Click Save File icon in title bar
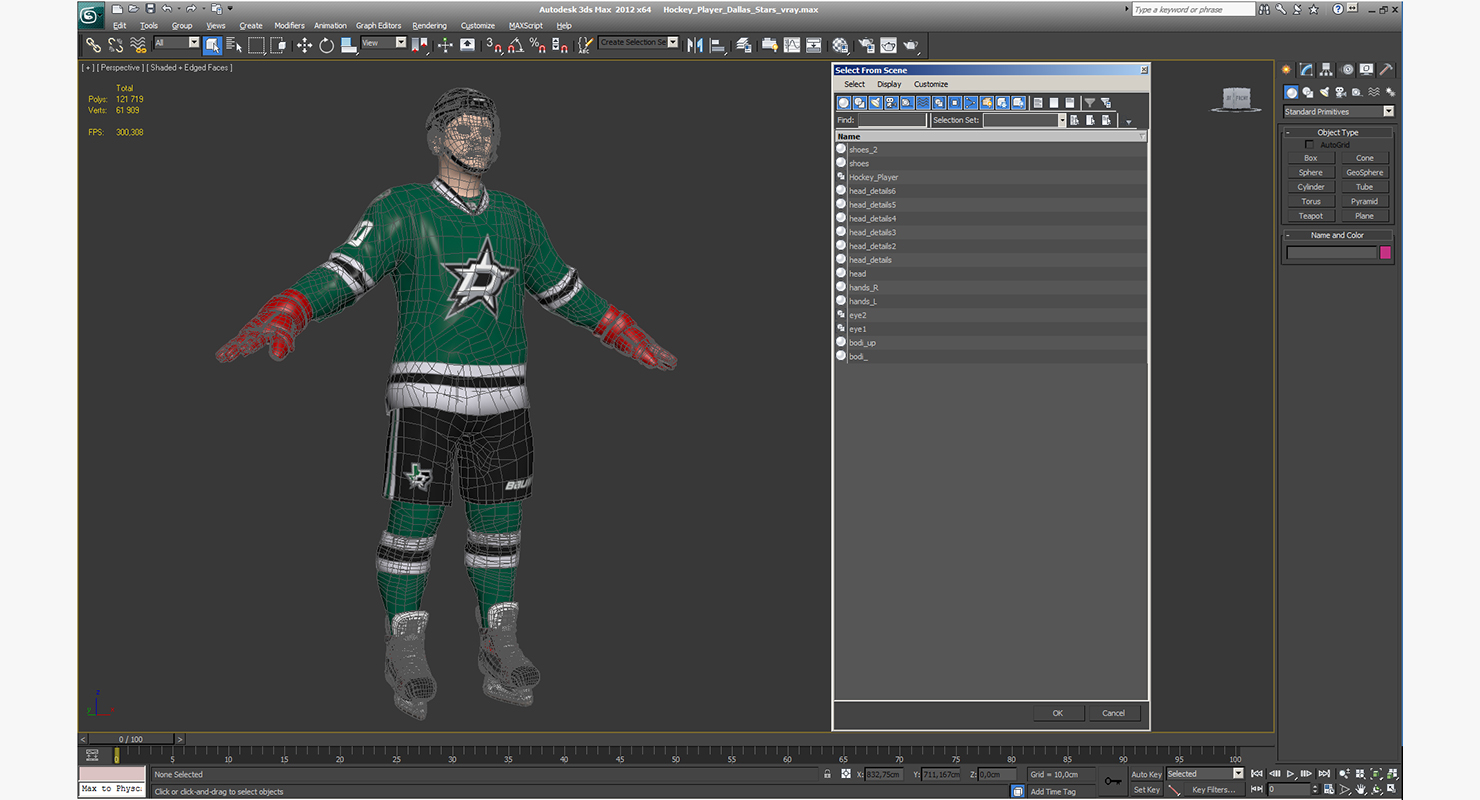The width and height of the screenshot is (1480, 800). [149, 9]
